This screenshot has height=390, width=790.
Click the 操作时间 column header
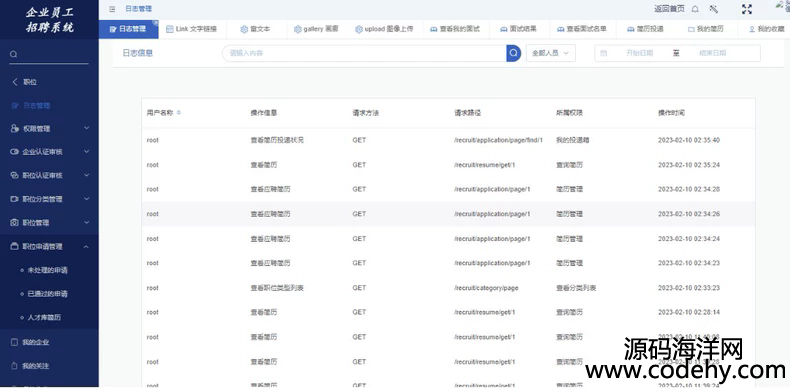coord(672,113)
